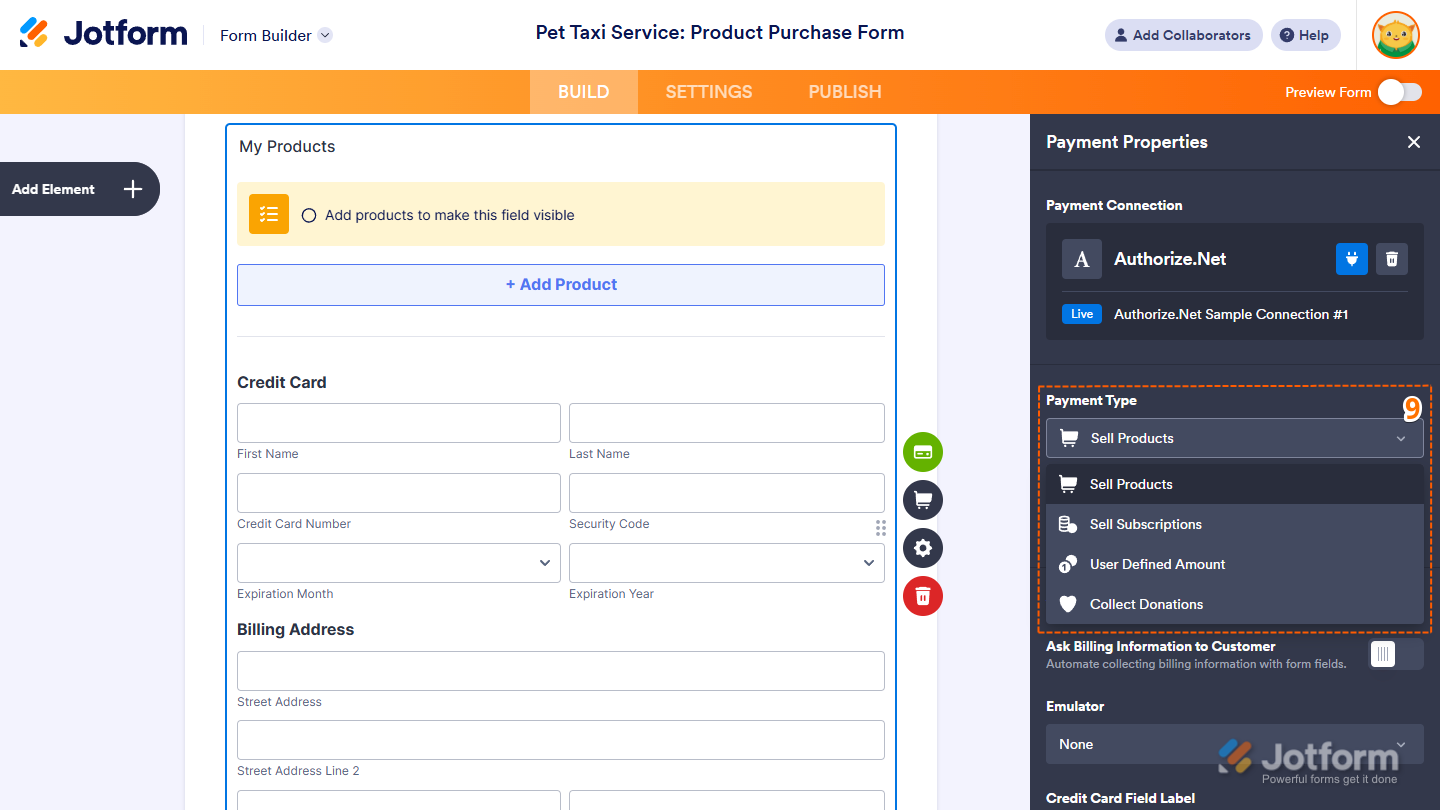Delete the payment field with red trash icon

(923, 596)
